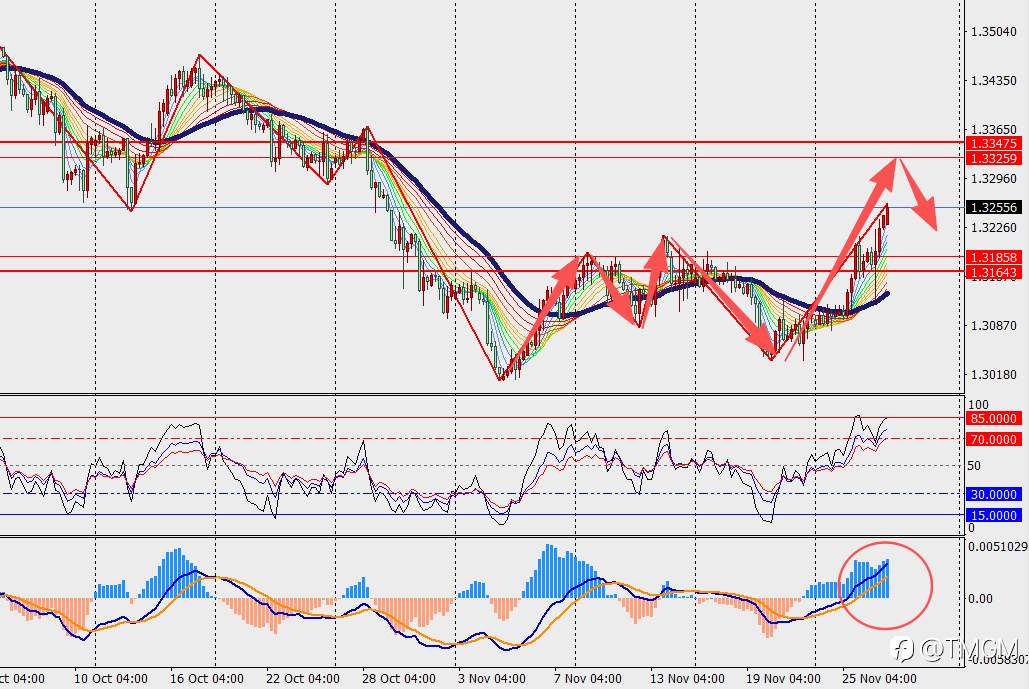Image resolution: width=1029 pixels, height=689 pixels.
Task: Click the blue 30.0000 level label
Action: tap(994, 494)
